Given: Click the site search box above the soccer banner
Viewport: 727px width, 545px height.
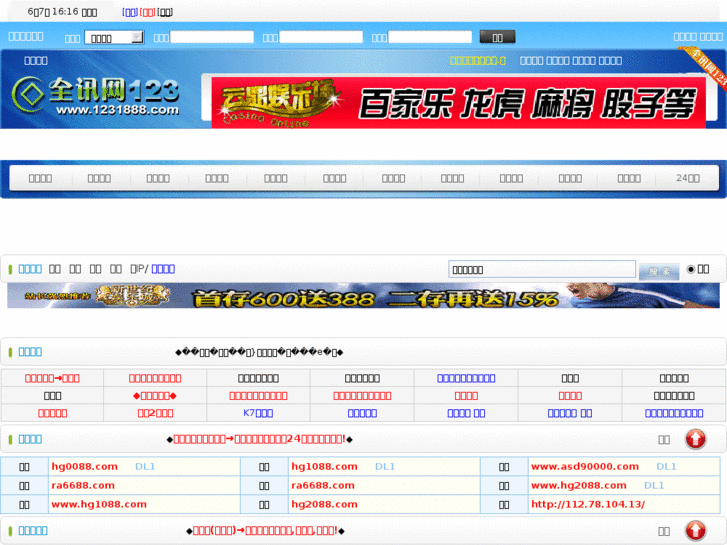Looking at the screenshot, I should (542, 269).
